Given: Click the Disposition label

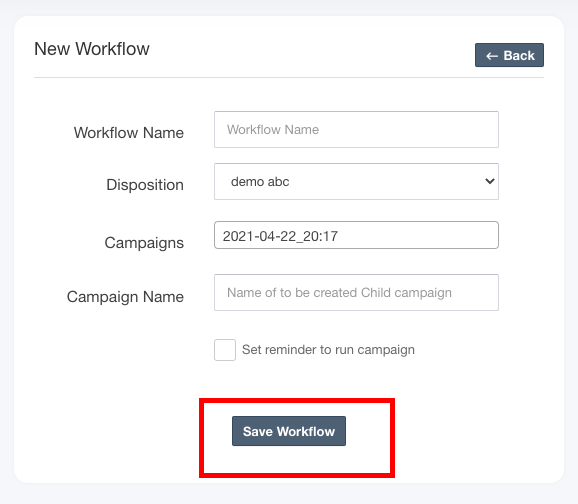Looking at the screenshot, I should click(x=145, y=185).
